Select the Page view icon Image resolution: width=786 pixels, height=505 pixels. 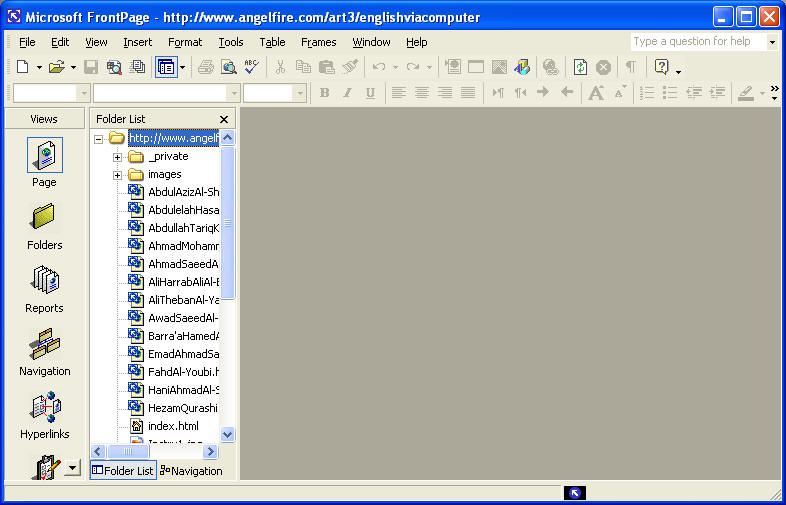click(44, 162)
